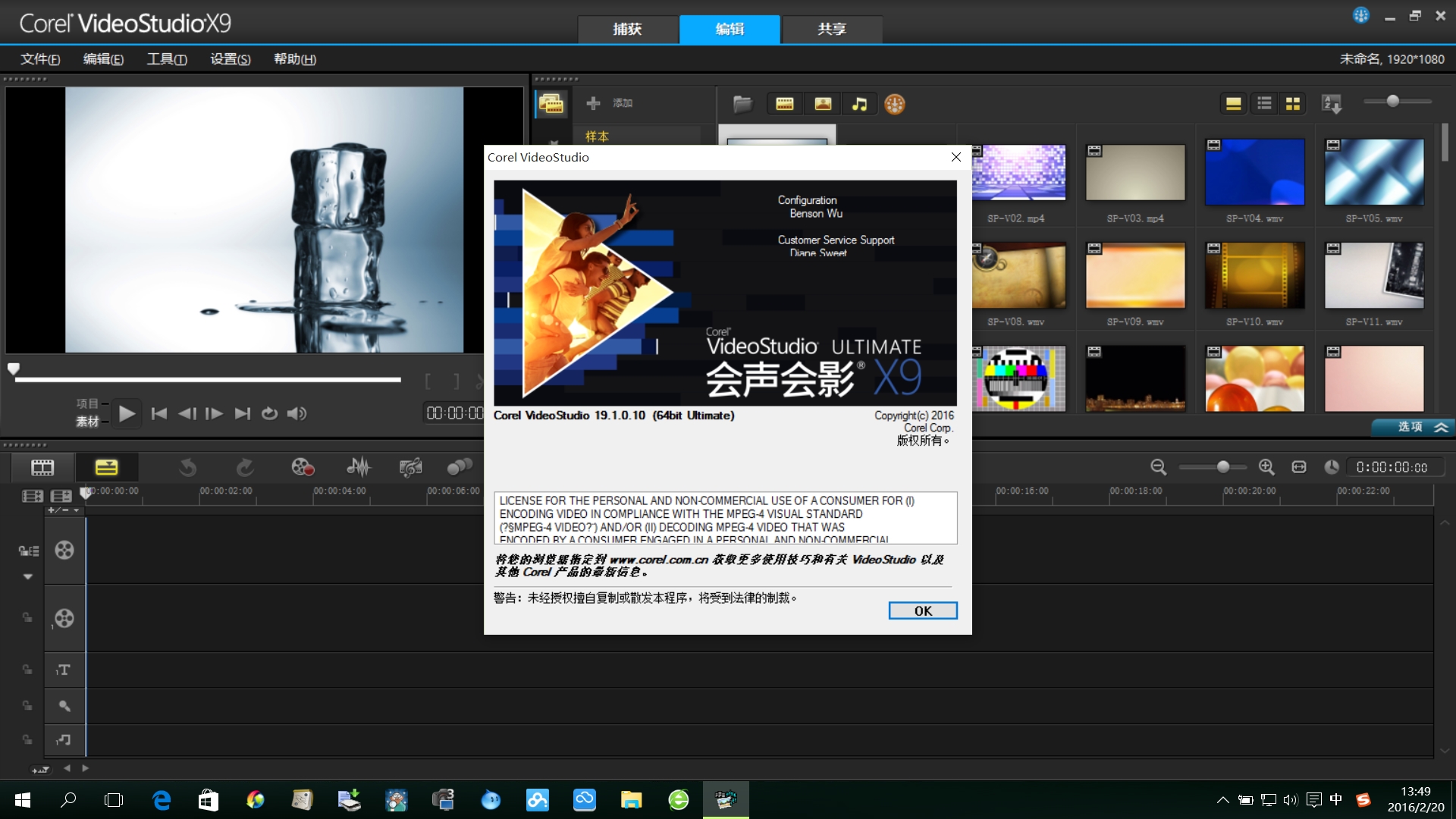This screenshot has height=819, width=1456.
Task: Toggle show photos filter in library
Action: pyautogui.click(x=823, y=104)
